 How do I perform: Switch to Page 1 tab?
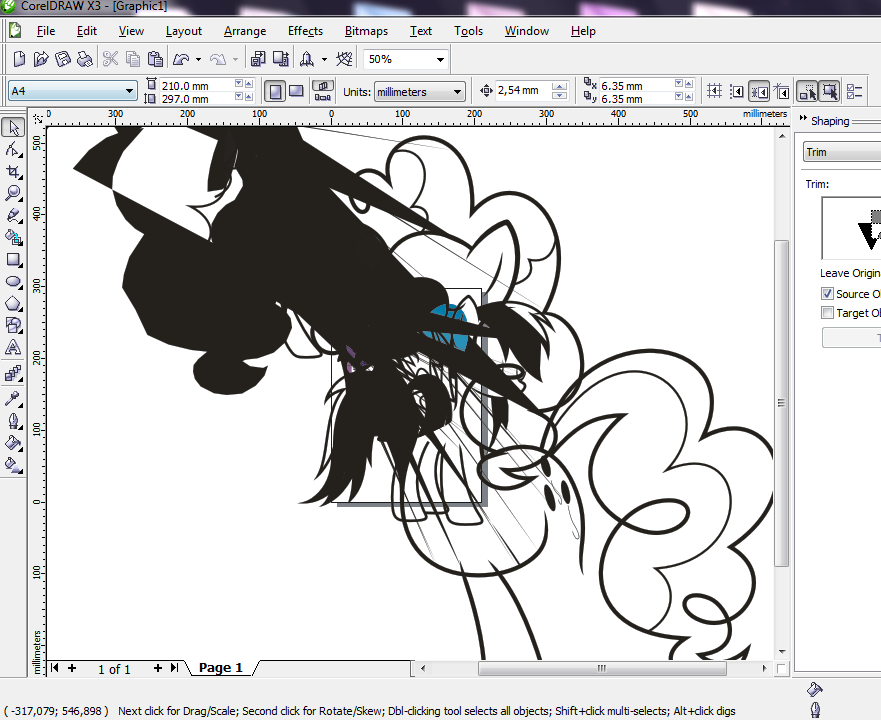pyautogui.click(x=220, y=668)
